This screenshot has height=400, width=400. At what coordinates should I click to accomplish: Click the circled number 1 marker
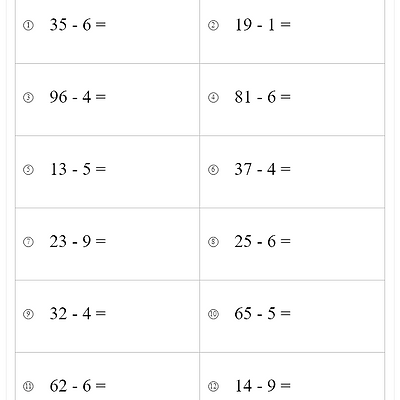click(28, 25)
